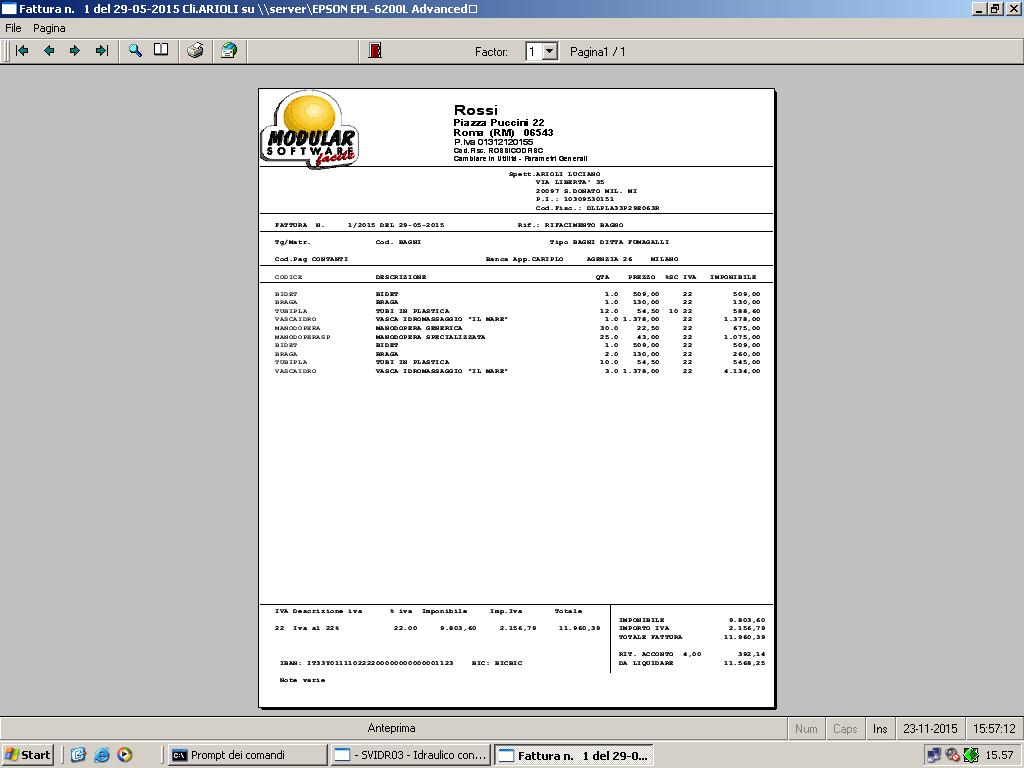Switch to the SVIDR03 Idraulico taskbar window
The image size is (1024, 768).
410,755
